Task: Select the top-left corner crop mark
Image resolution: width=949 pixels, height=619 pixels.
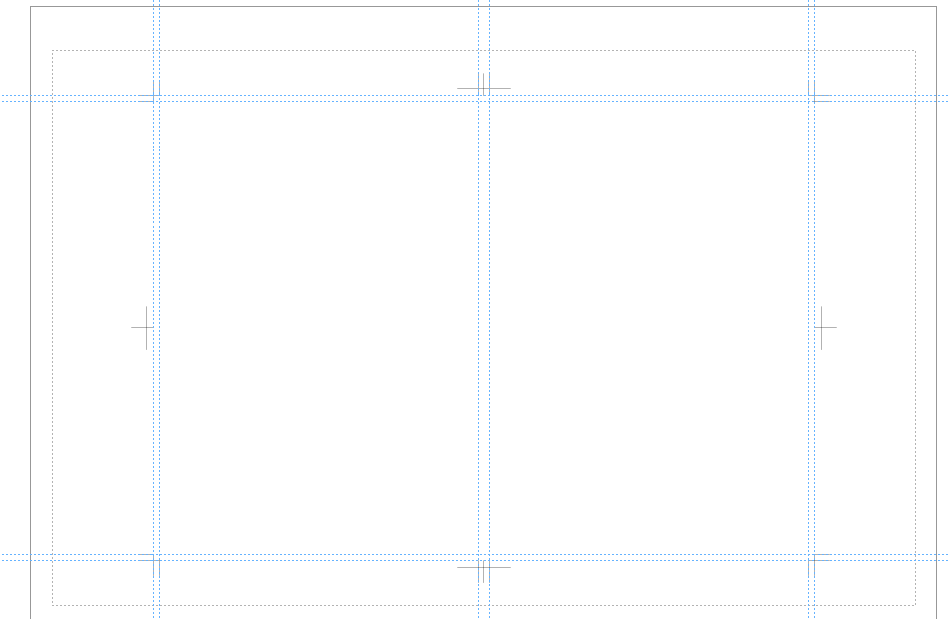Action: coord(149,91)
